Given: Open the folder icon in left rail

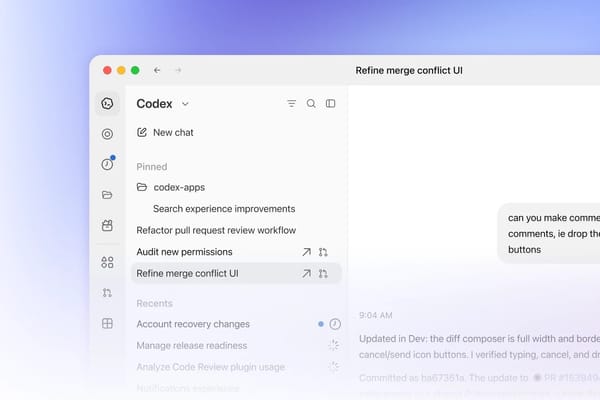Looking at the screenshot, I should coord(107,195).
